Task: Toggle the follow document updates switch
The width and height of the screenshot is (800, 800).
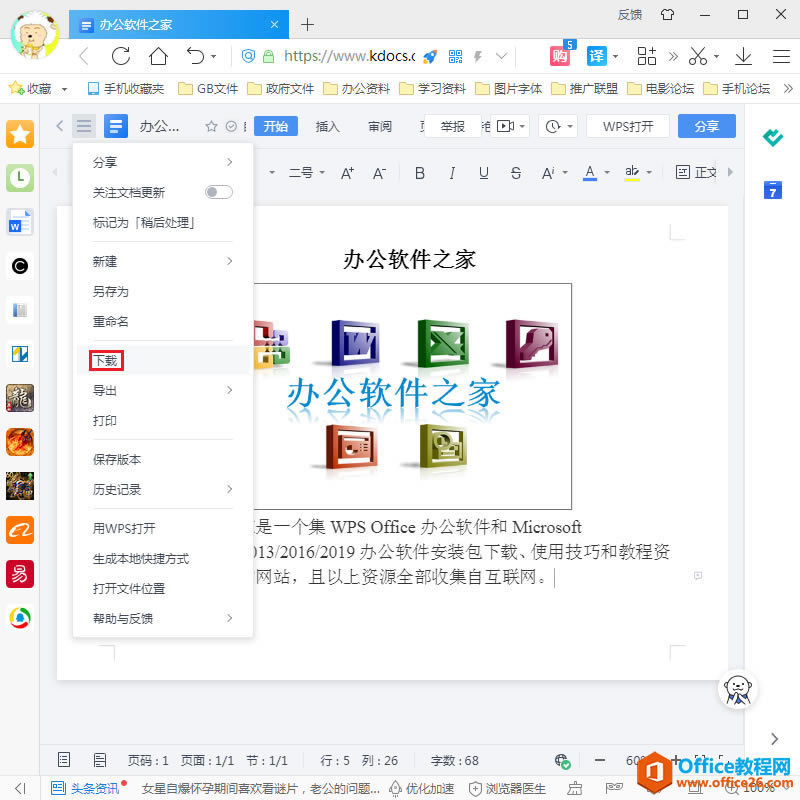Action: (x=218, y=192)
